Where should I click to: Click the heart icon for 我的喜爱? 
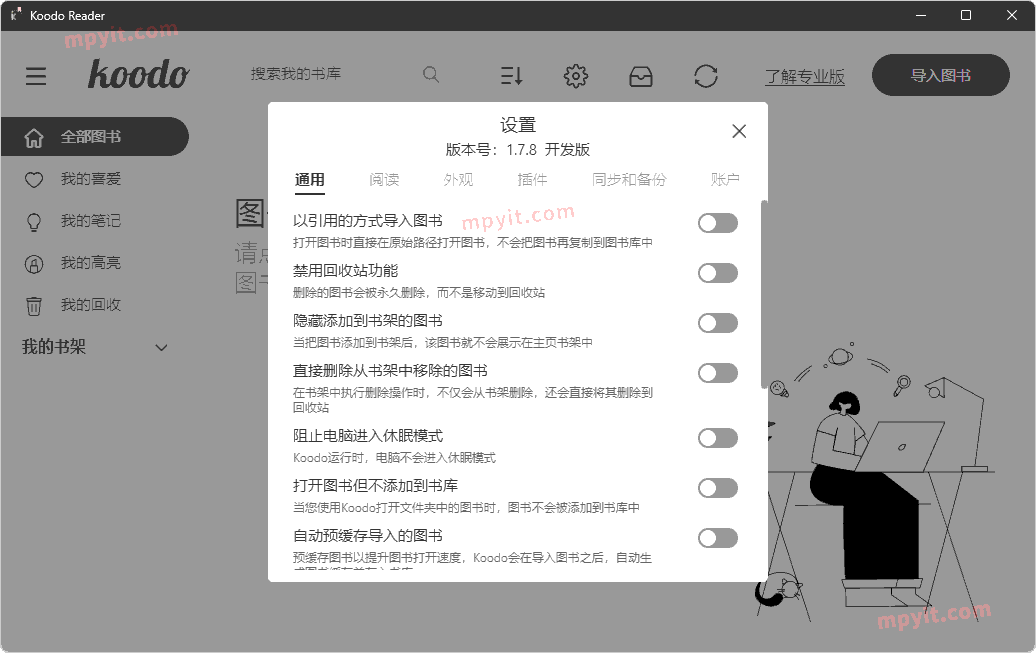34,179
